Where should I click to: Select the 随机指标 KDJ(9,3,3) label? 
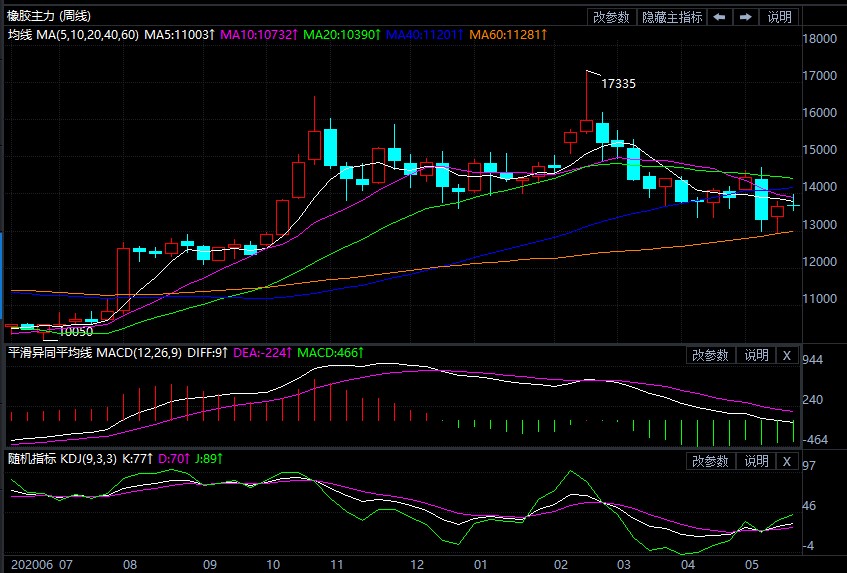point(76,459)
